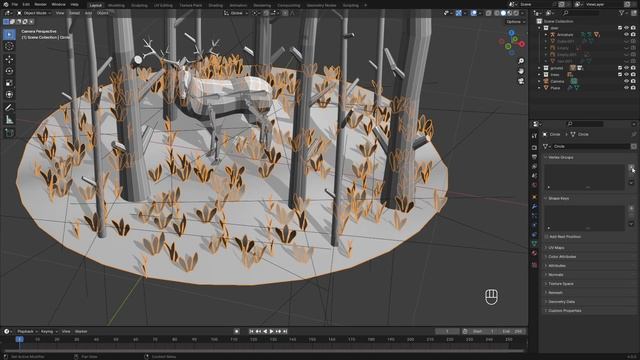Screen dimensions: 640x360
Task: Open the Material properties tab
Action: (534, 253)
